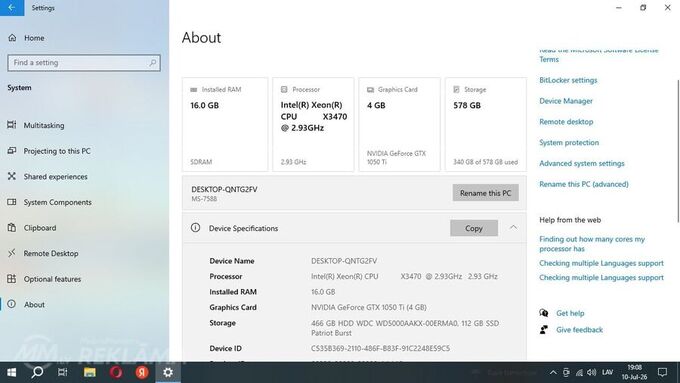
Task: Click the About info icon in sidebar
Action: 12,304
